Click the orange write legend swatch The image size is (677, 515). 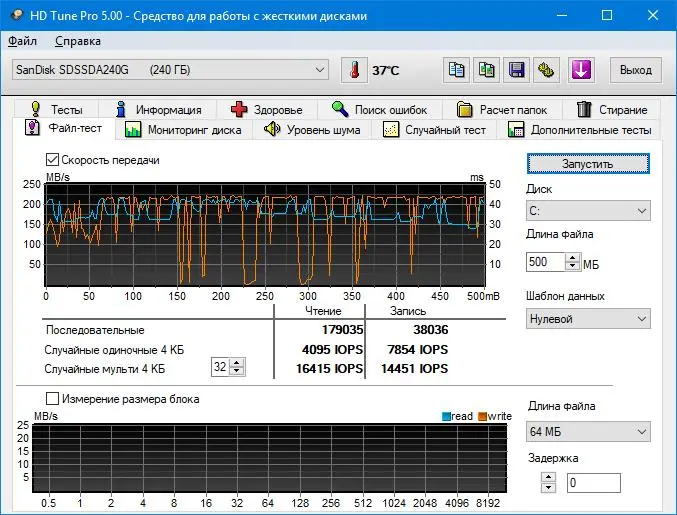pos(482,416)
